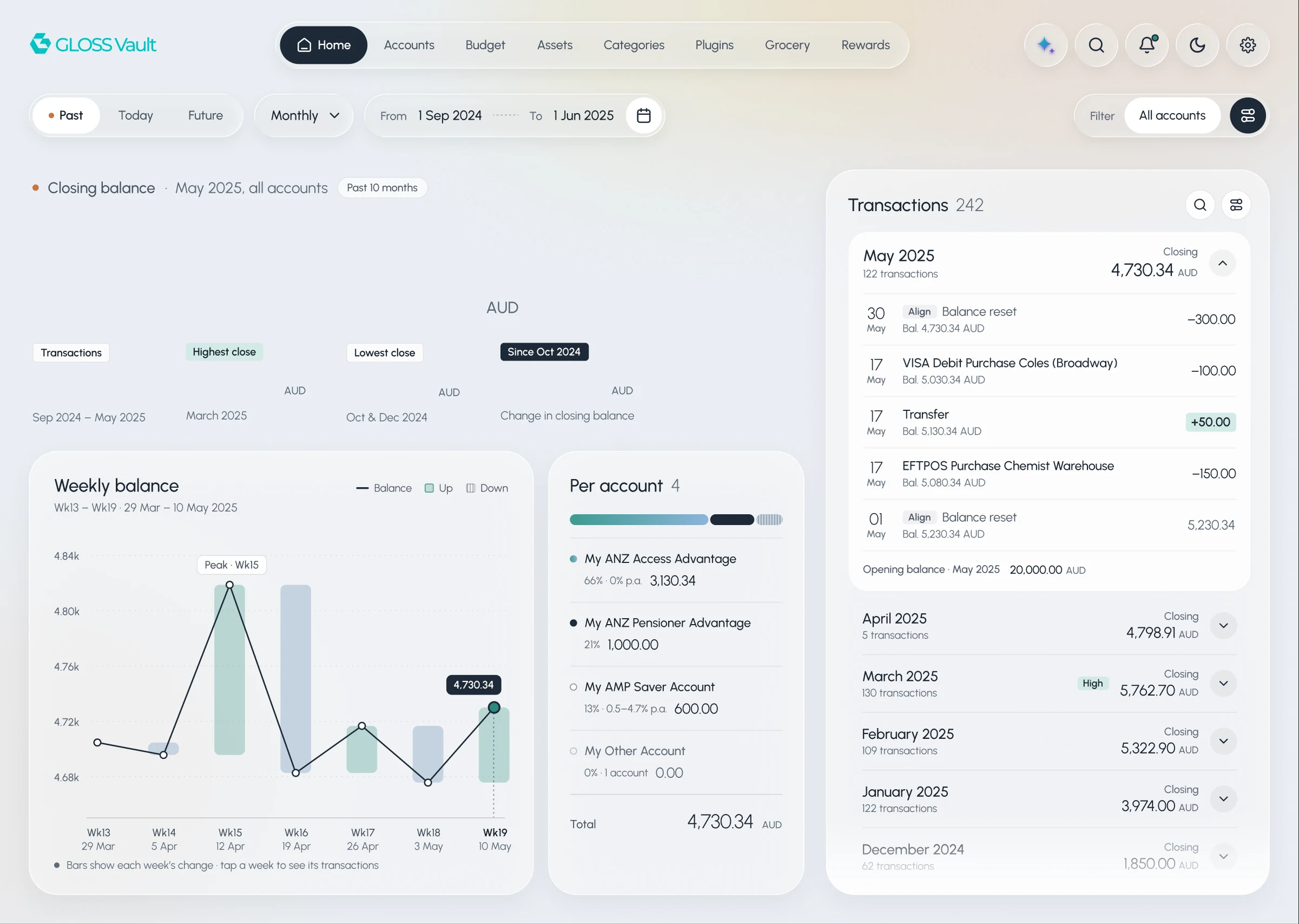Switch to the Assets tab

[555, 45]
